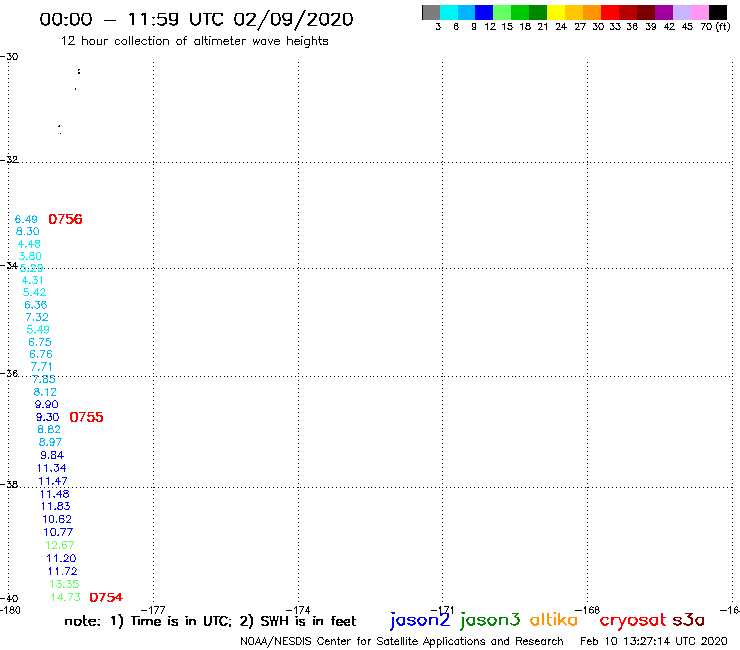Image resolution: width=740 pixels, height=650 pixels.
Task: Select the cyan legend color swatch
Action: pyautogui.click(x=449, y=12)
